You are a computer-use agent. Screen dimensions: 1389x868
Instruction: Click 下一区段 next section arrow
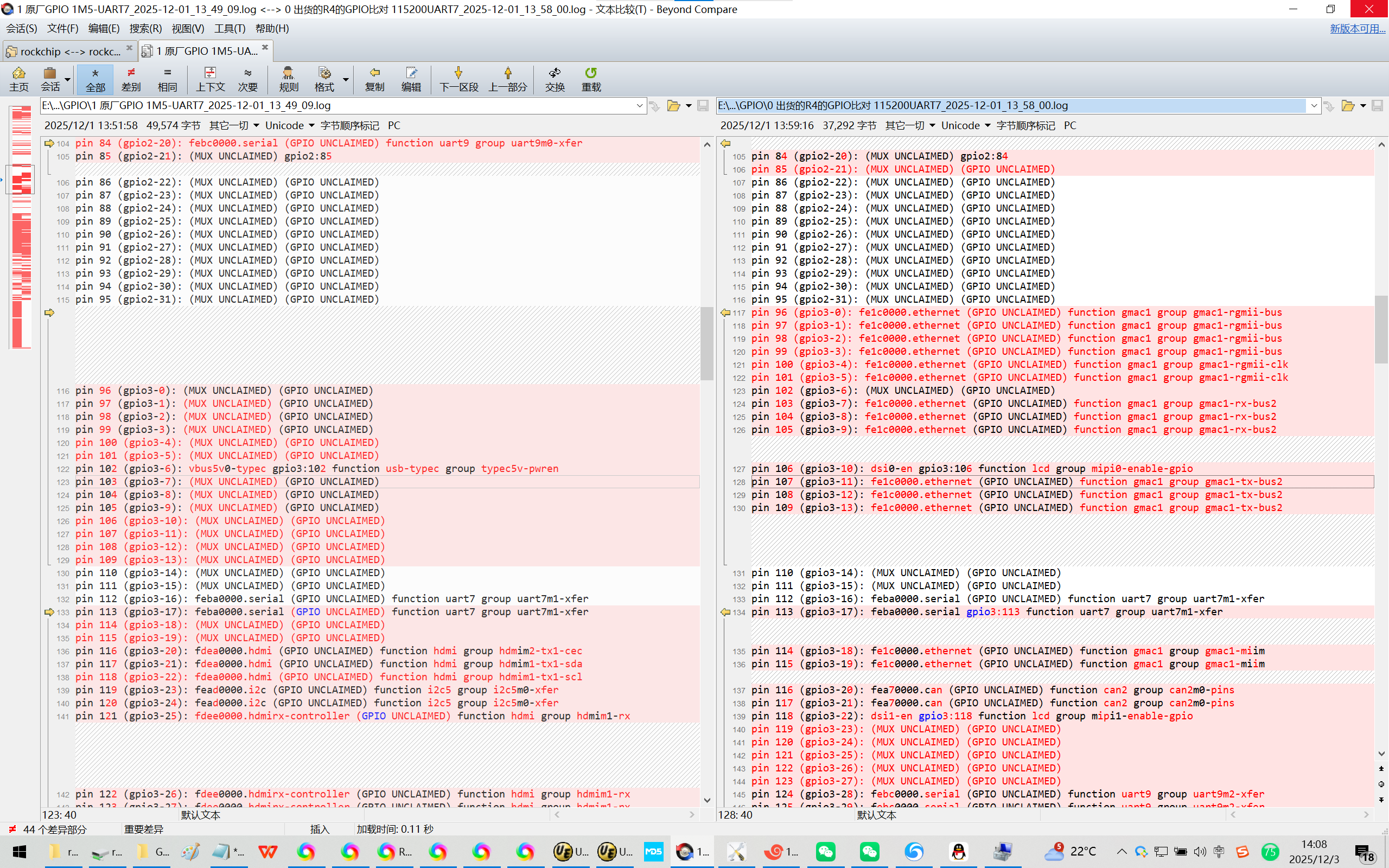pyautogui.click(x=458, y=79)
